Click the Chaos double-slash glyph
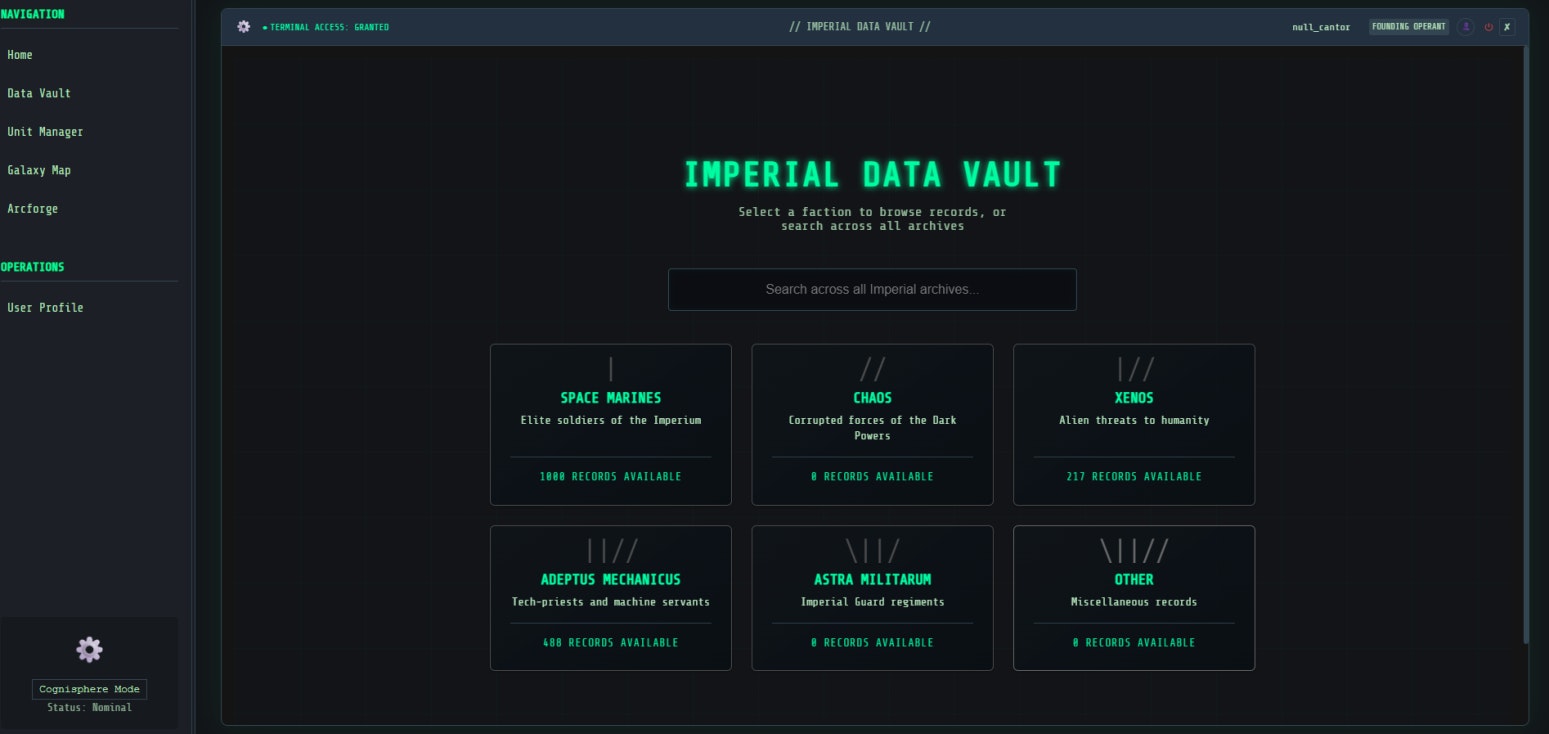The image size is (1549, 734). [x=872, y=369]
